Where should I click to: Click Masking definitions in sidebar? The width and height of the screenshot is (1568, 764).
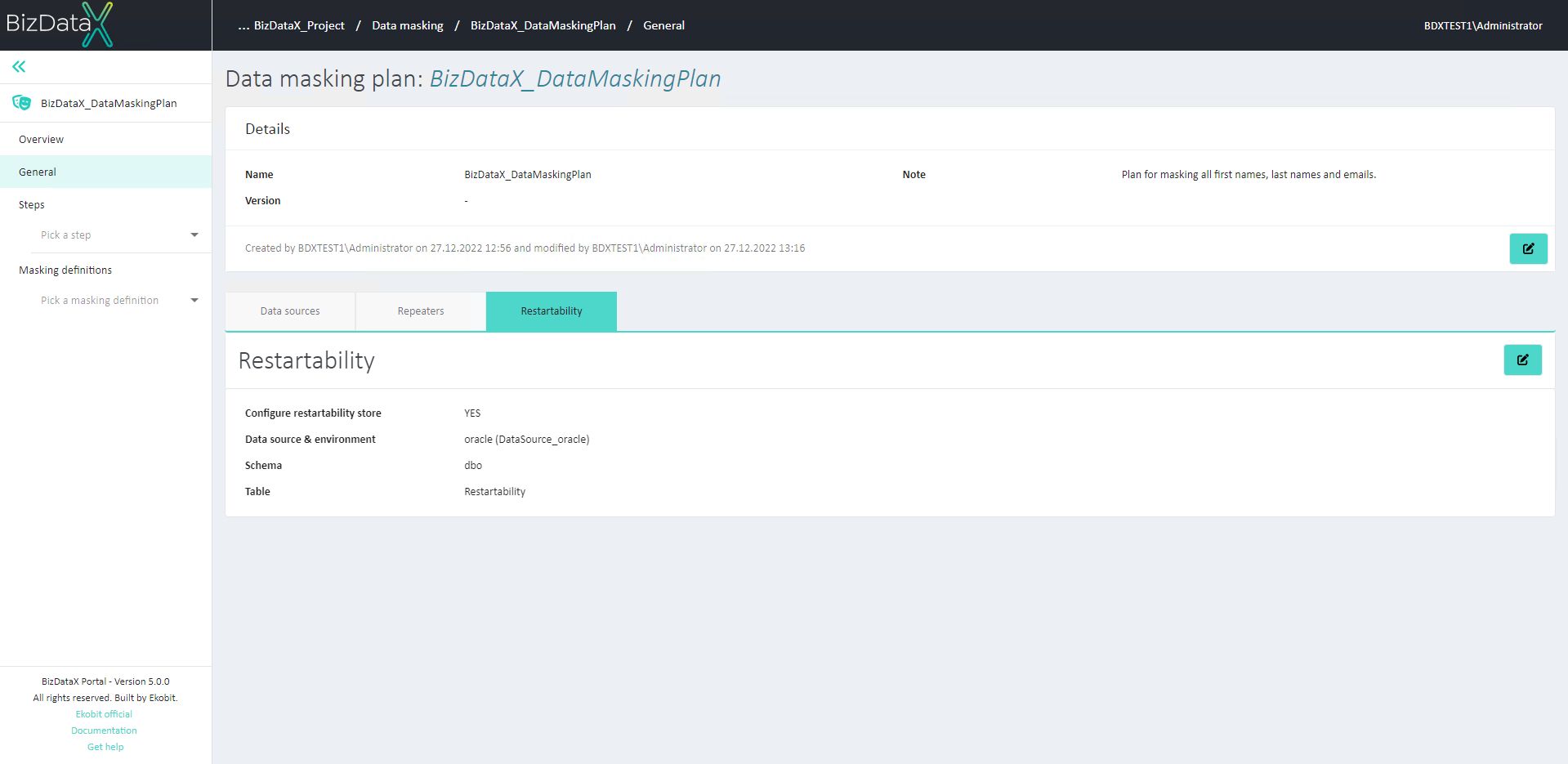coord(65,270)
